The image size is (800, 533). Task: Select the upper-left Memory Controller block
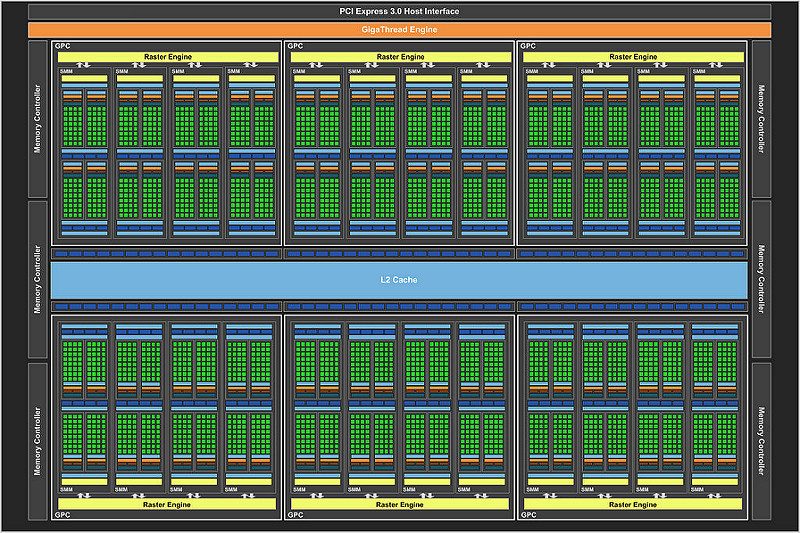(38, 120)
